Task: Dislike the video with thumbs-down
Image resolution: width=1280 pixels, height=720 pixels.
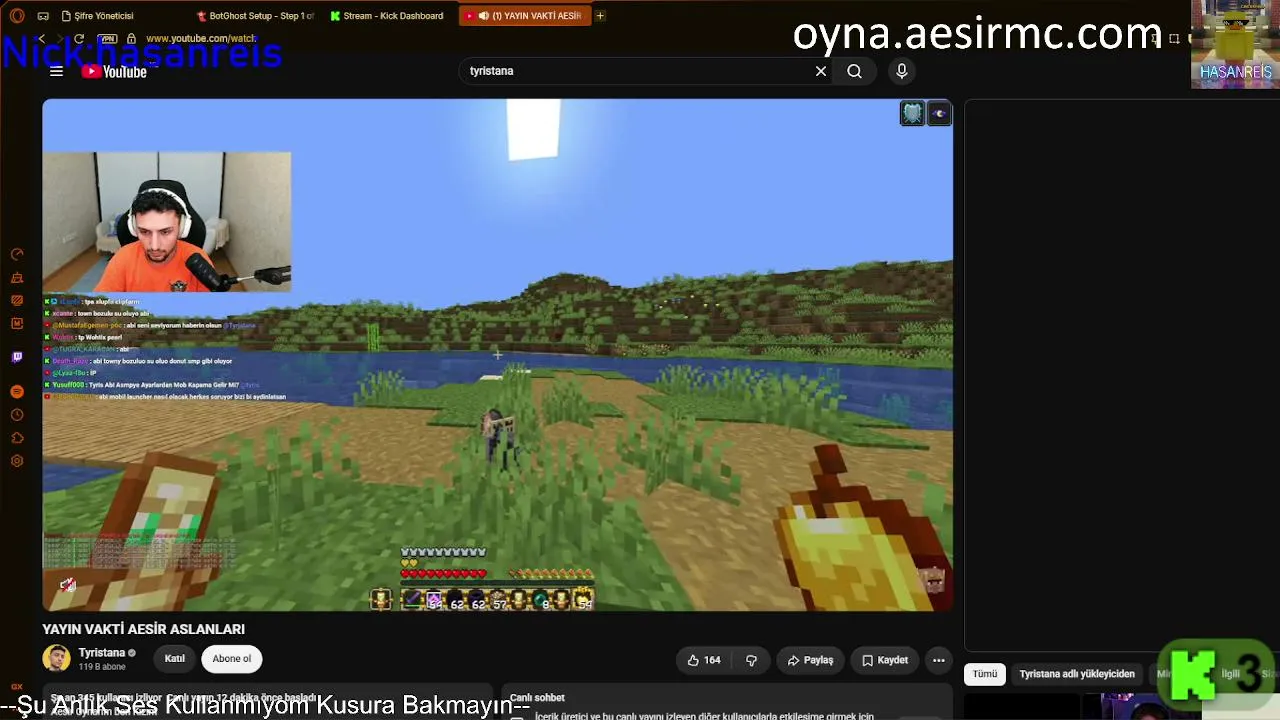Action: coord(751,660)
